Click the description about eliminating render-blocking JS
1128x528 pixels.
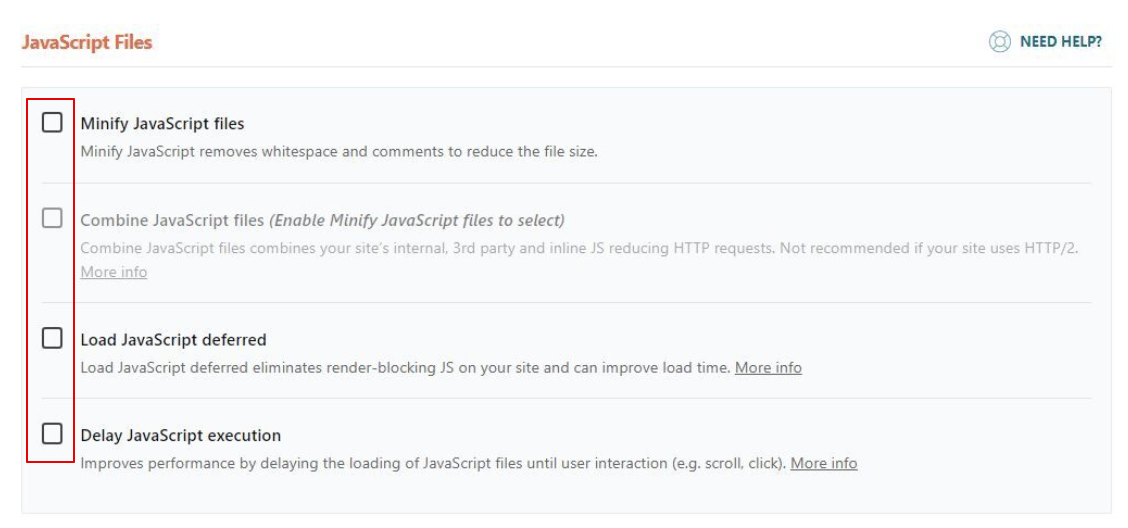(x=405, y=367)
